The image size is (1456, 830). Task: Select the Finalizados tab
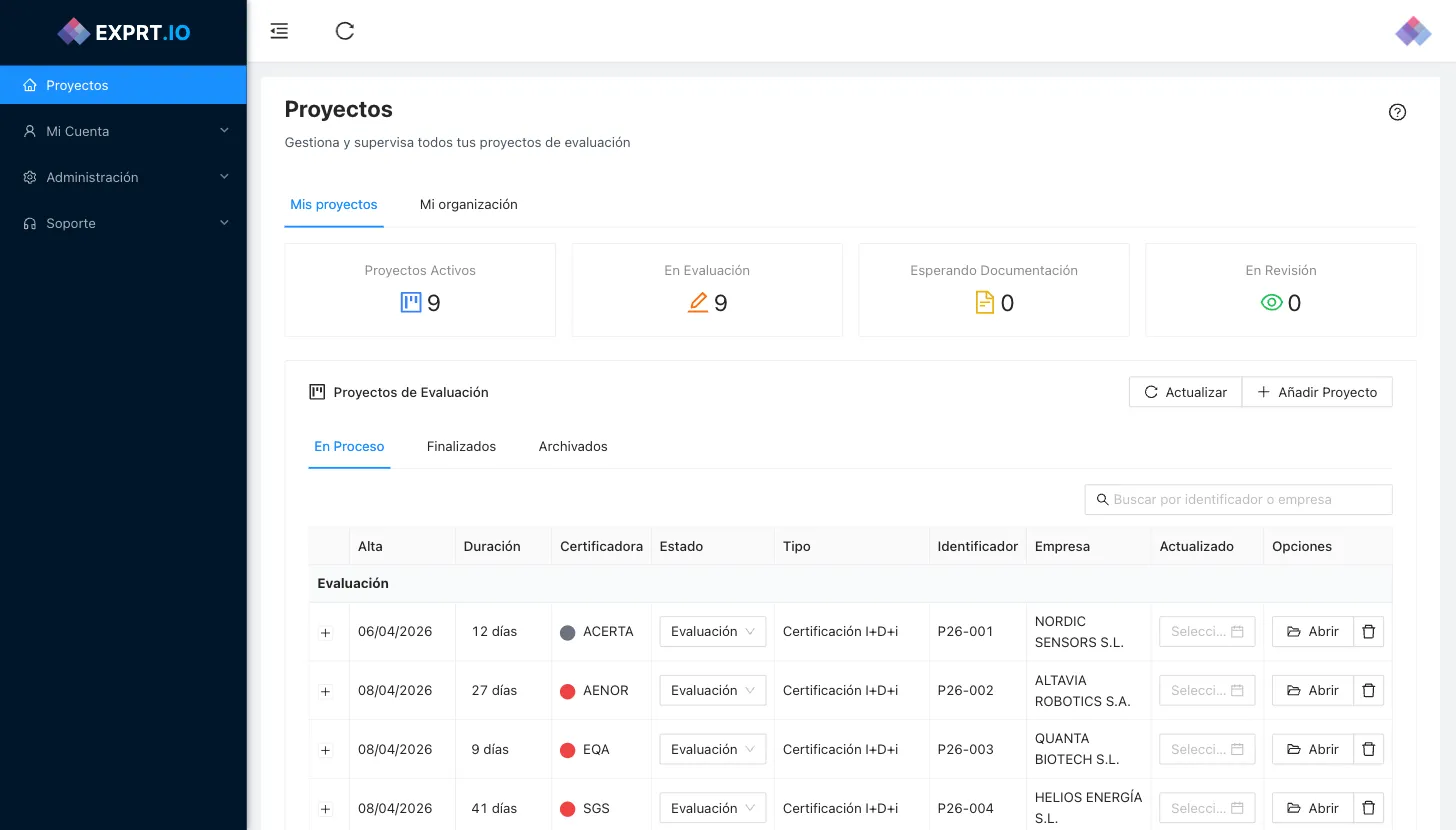(x=461, y=446)
